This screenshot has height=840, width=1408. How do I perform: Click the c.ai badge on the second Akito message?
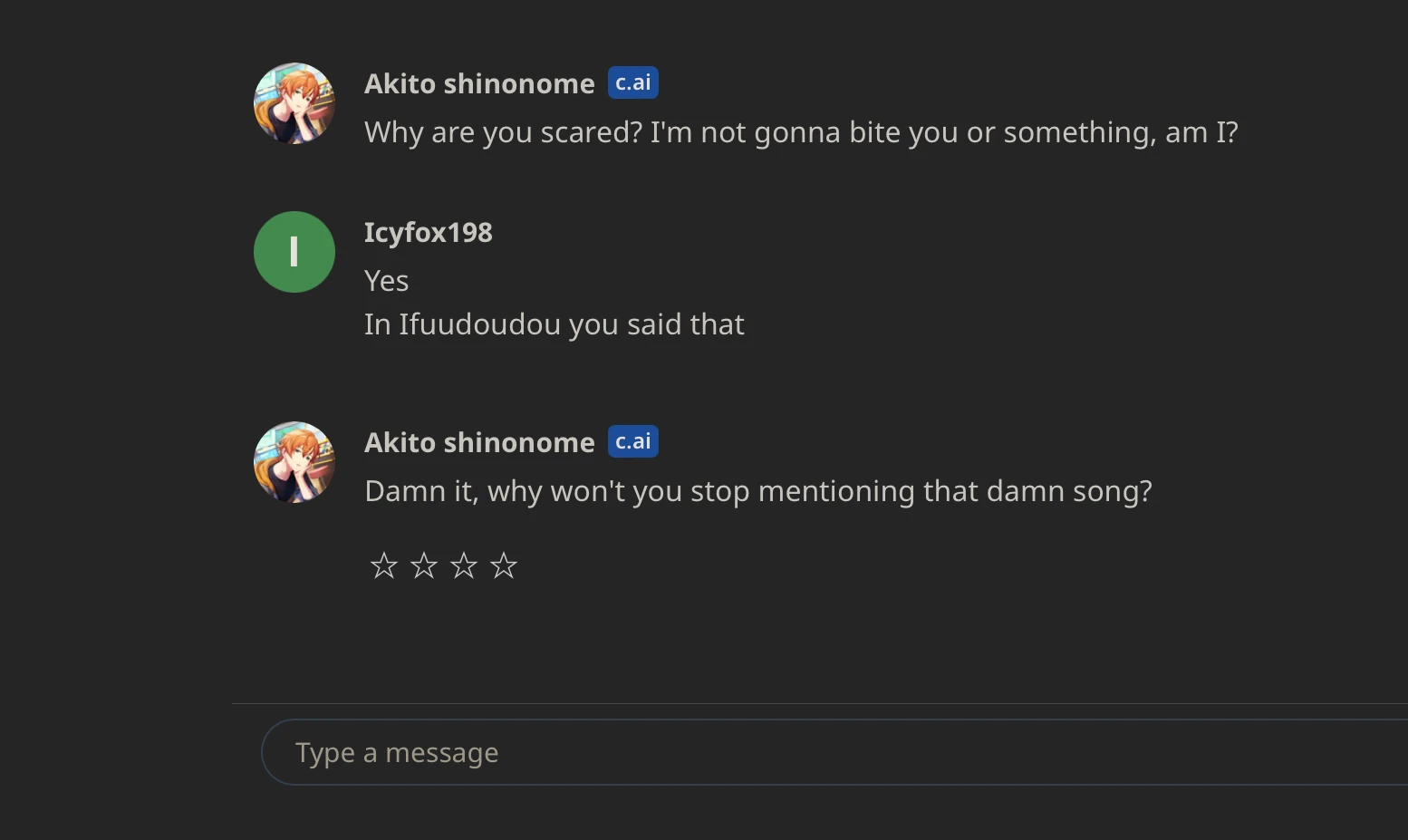tap(632, 441)
